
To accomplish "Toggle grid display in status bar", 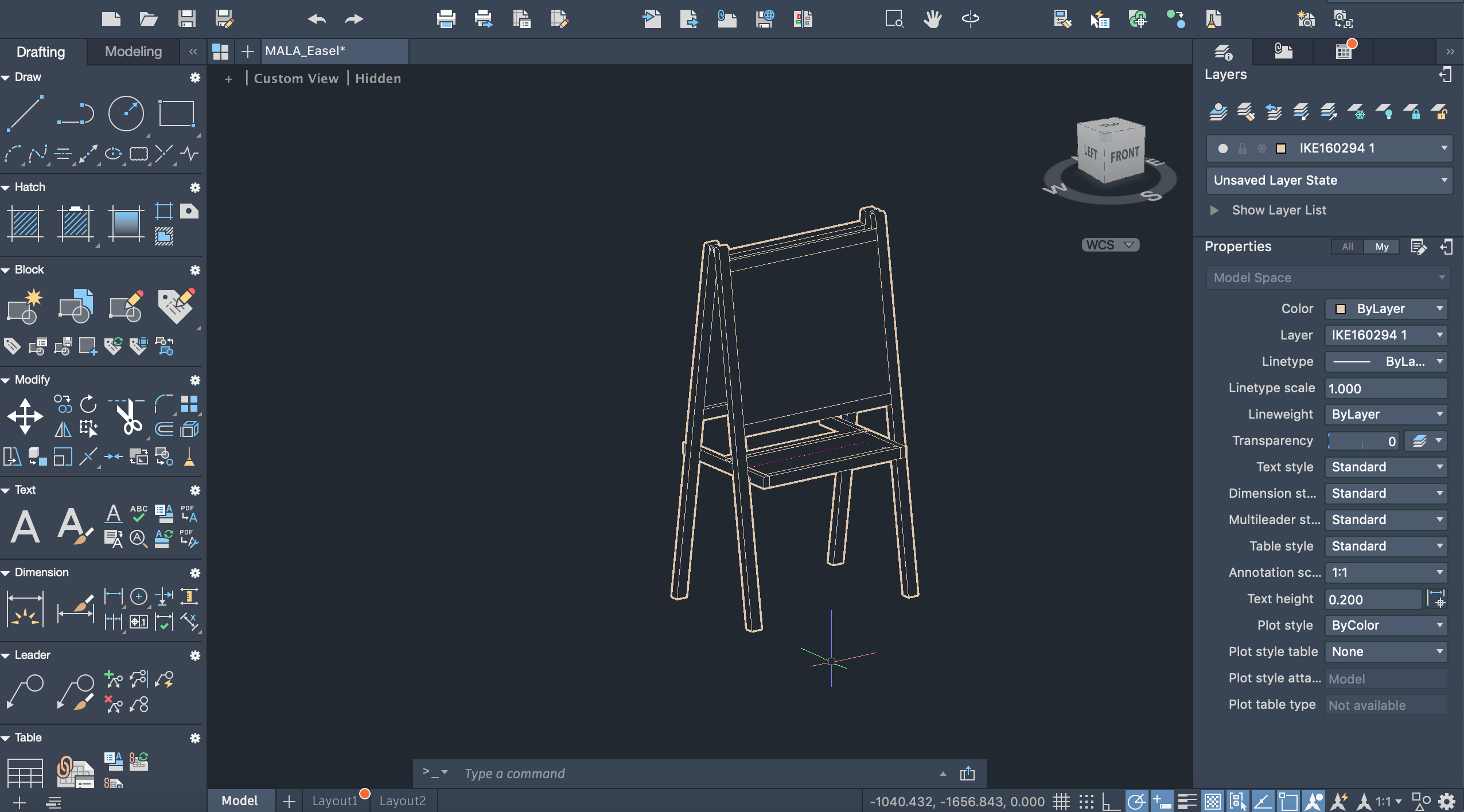I will click(1061, 801).
